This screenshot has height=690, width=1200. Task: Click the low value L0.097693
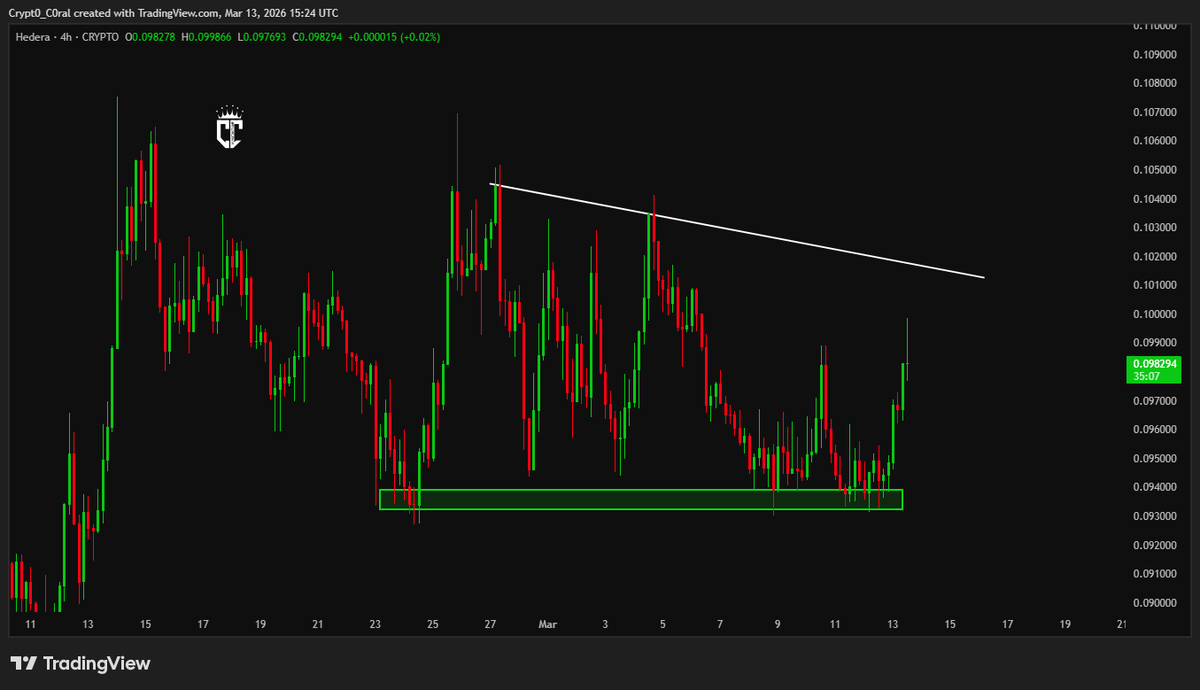[x=264, y=37]
